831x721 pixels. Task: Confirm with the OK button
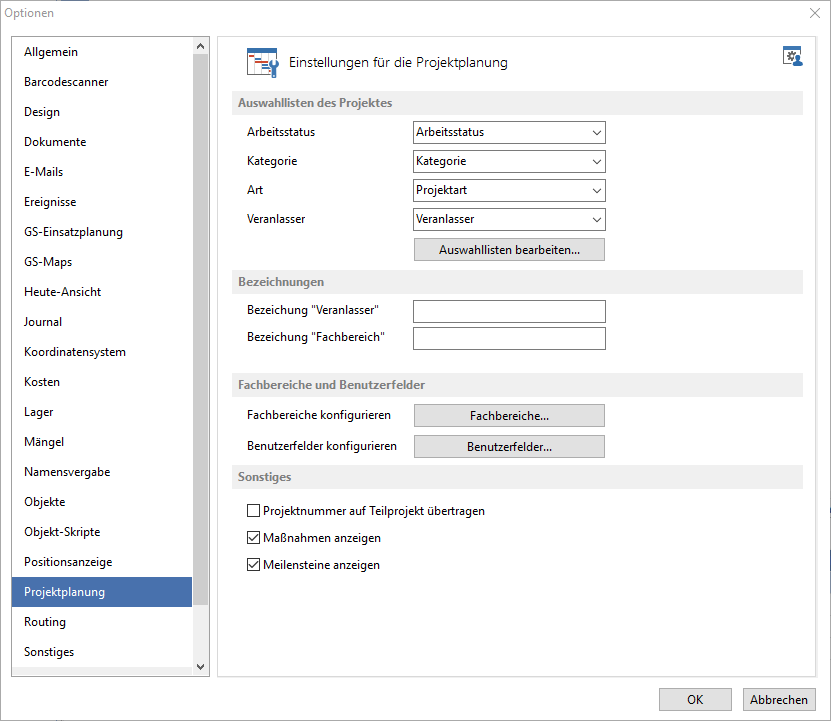coord(695,700)
